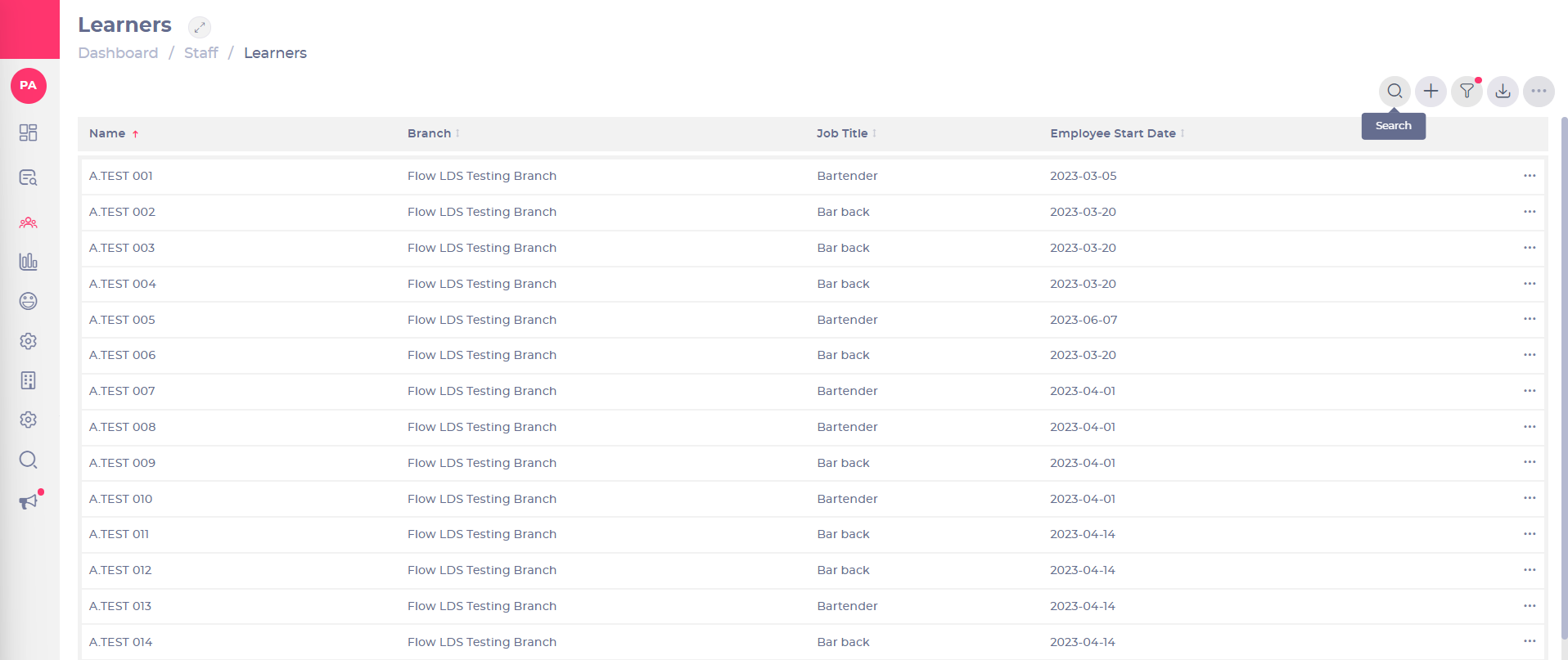The width and height of the screenshot is (1568, 660).
Task: Click start date of A.TEST 014
Action: point(1083,642)
